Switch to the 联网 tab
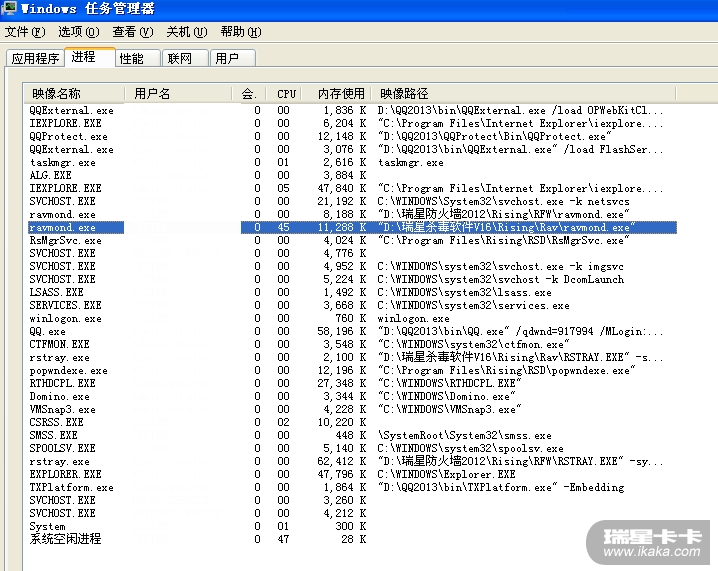Image resolution: width=718 pixels, height=571 pixels. tap(180, 59)
